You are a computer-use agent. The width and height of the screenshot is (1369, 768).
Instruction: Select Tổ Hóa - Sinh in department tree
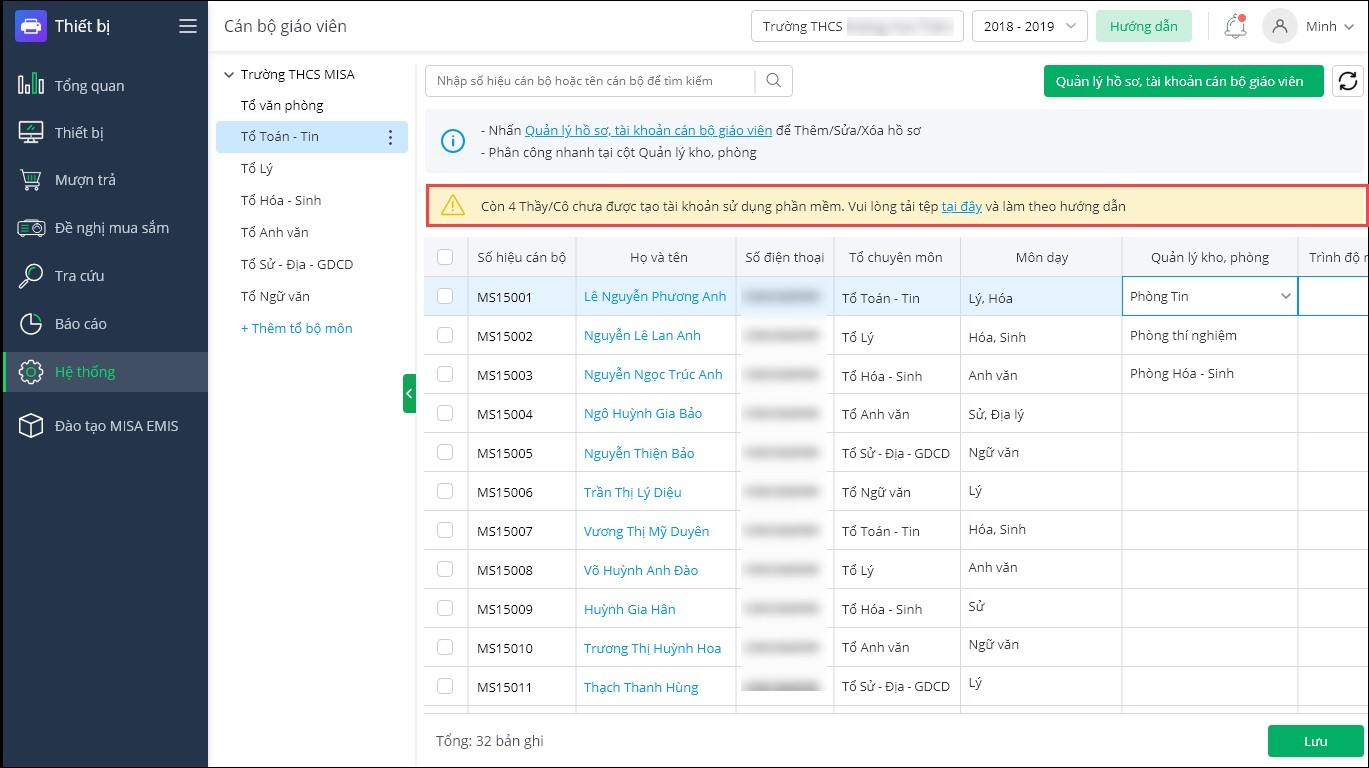tap(281, 200)
